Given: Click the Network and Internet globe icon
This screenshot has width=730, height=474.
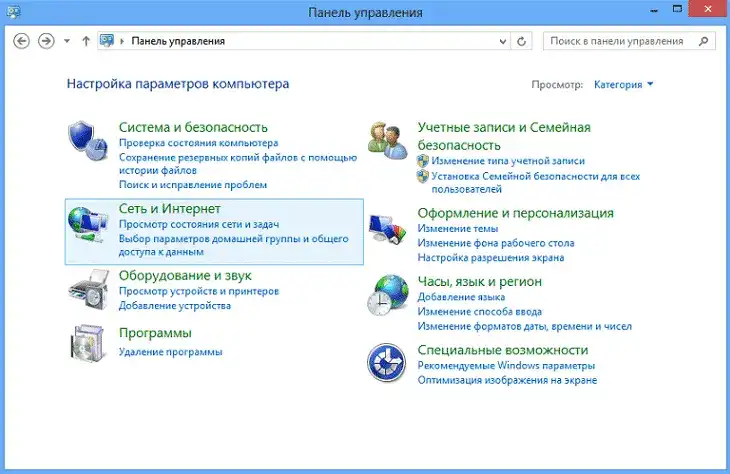Looking at the screenshot, I should pyautogui.click(x=88, y=225).
